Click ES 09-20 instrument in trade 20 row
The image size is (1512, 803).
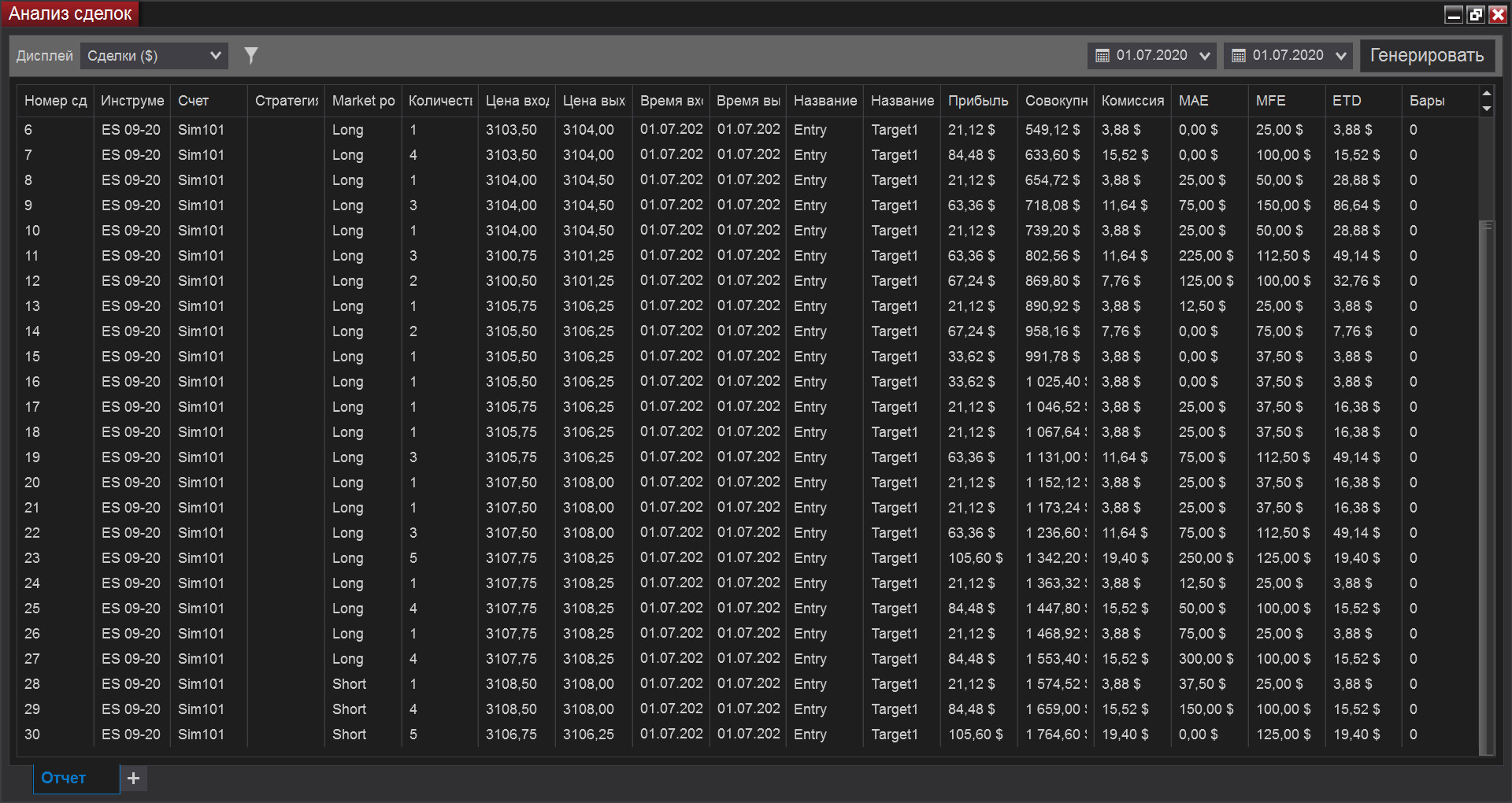pos(131,483)
